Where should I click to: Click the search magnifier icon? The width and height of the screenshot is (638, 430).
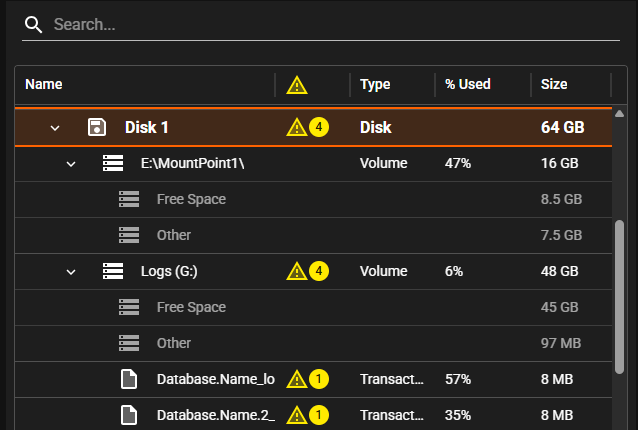[34, 24]
